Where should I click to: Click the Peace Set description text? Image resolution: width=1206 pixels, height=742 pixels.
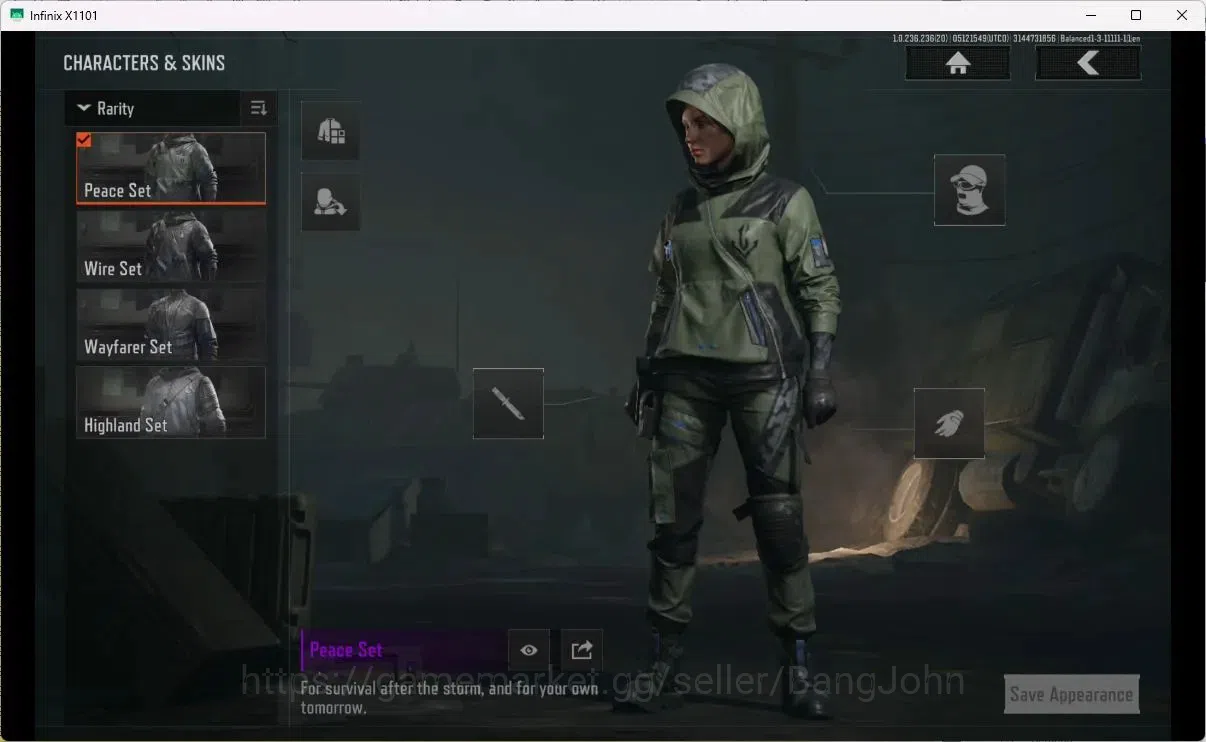pyautogui.click(x=450, y=698)
